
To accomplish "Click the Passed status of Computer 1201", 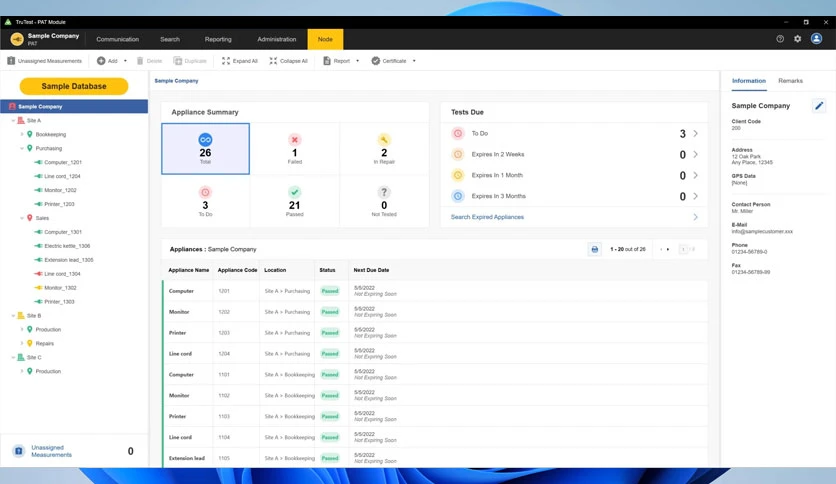I will tap(330, 291).
